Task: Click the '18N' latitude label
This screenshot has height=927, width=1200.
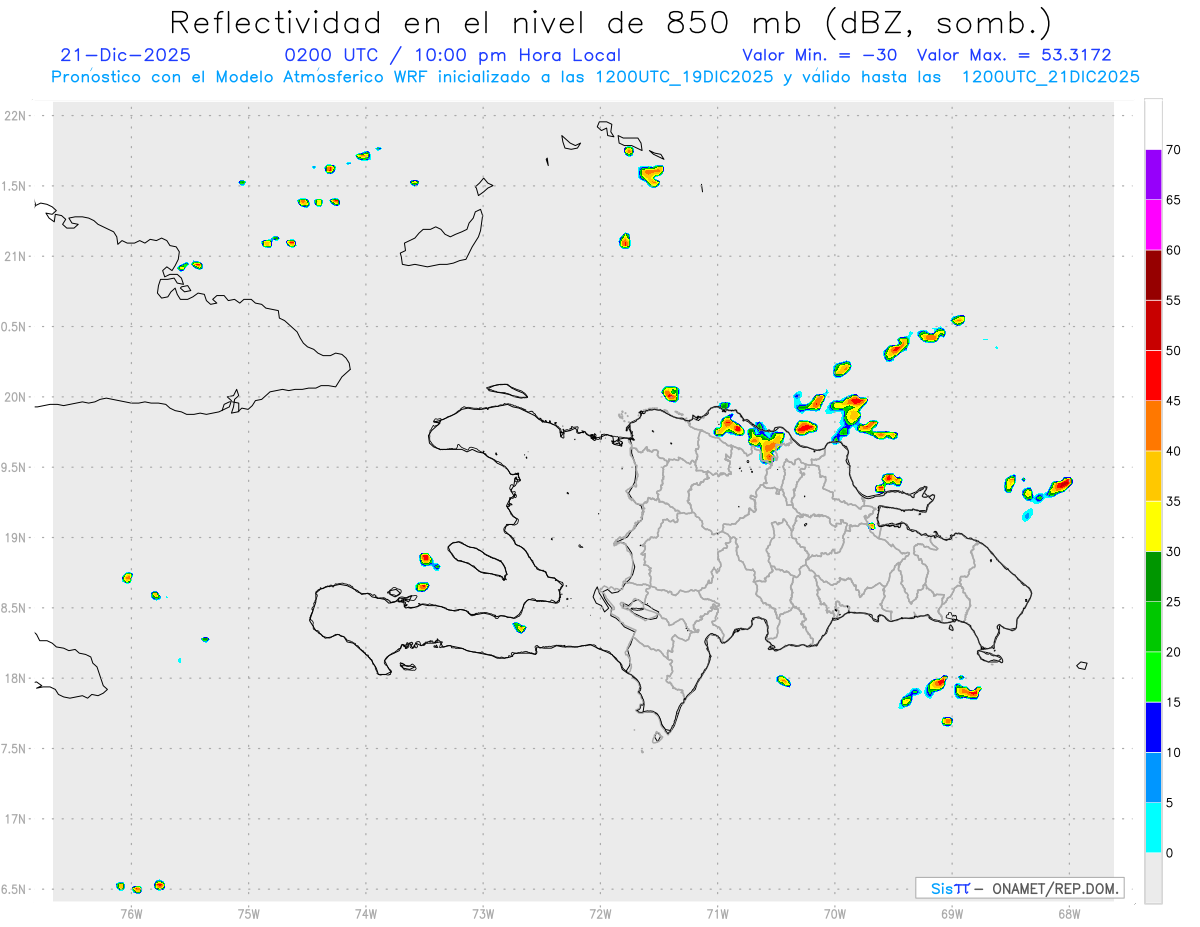Action: (x=17, y=678)
